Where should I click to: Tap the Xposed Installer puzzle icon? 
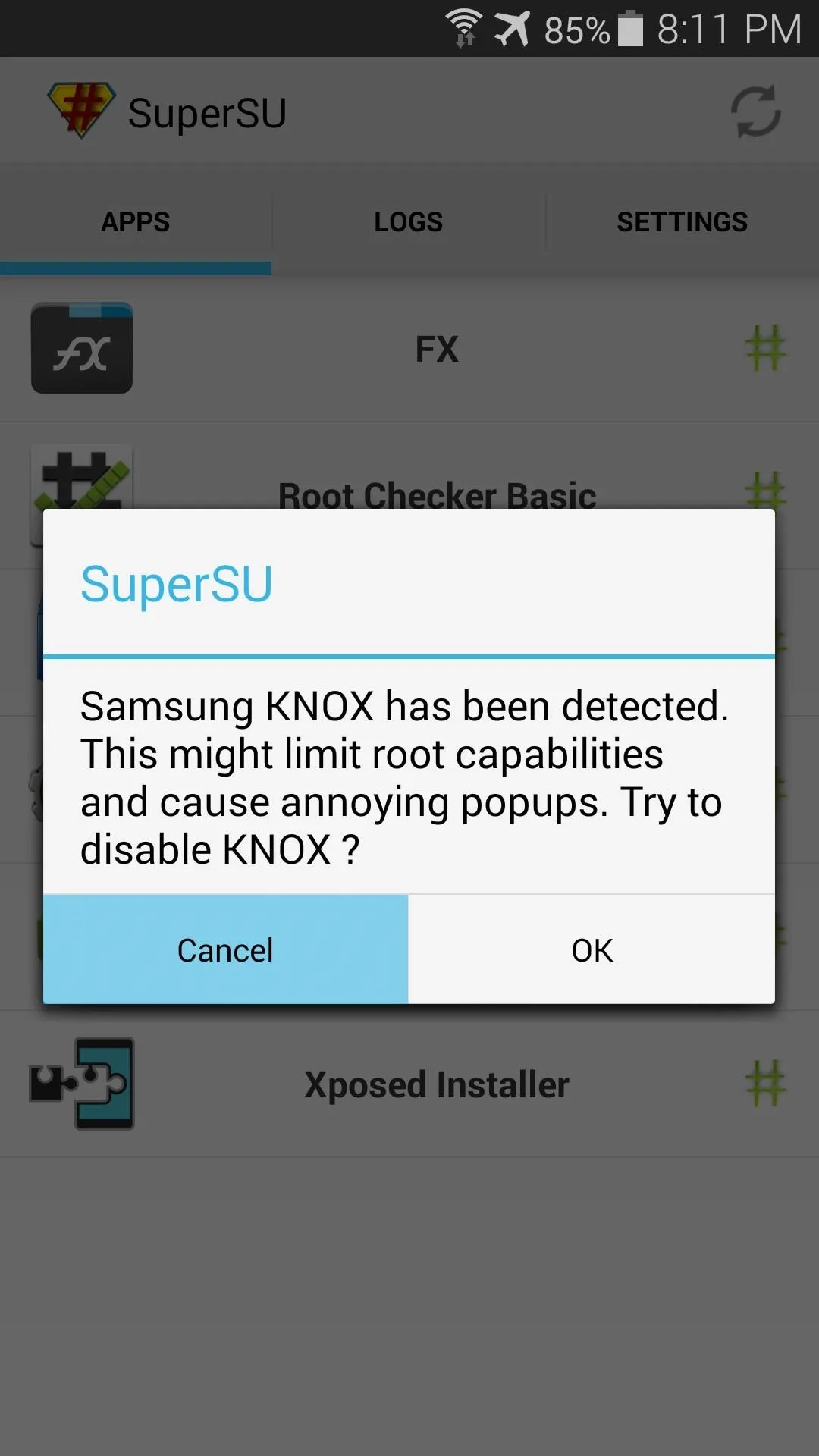[x=82, y=1084]
